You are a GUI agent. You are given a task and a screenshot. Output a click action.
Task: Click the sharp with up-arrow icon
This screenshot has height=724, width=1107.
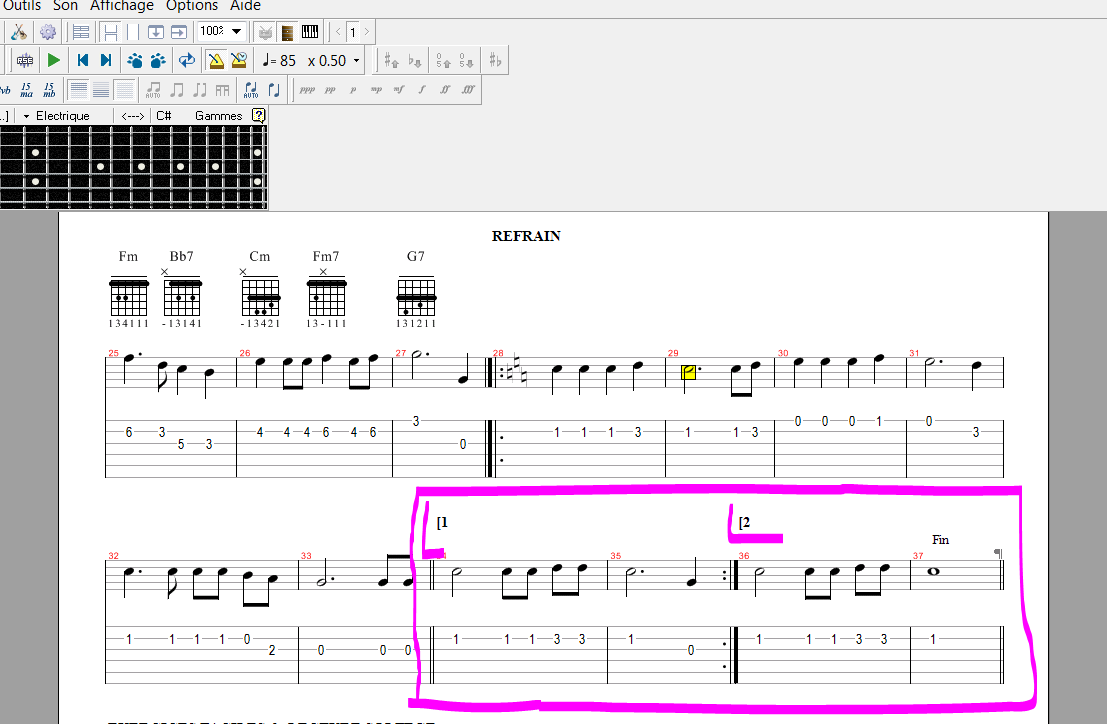point(391,61)
